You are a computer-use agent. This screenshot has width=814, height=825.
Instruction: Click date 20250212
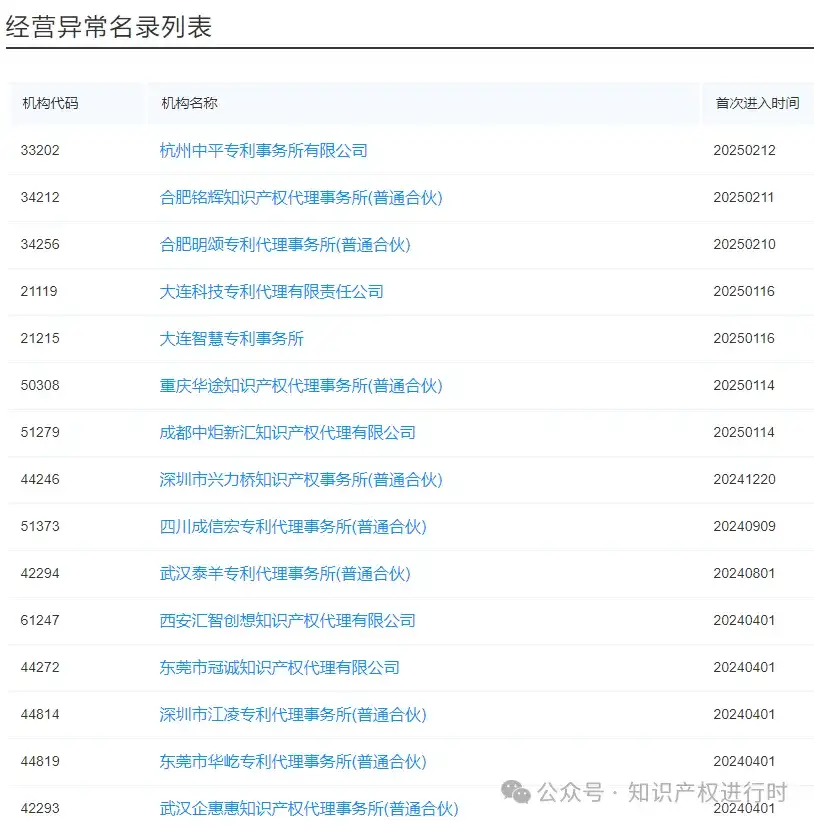point(744,150)
